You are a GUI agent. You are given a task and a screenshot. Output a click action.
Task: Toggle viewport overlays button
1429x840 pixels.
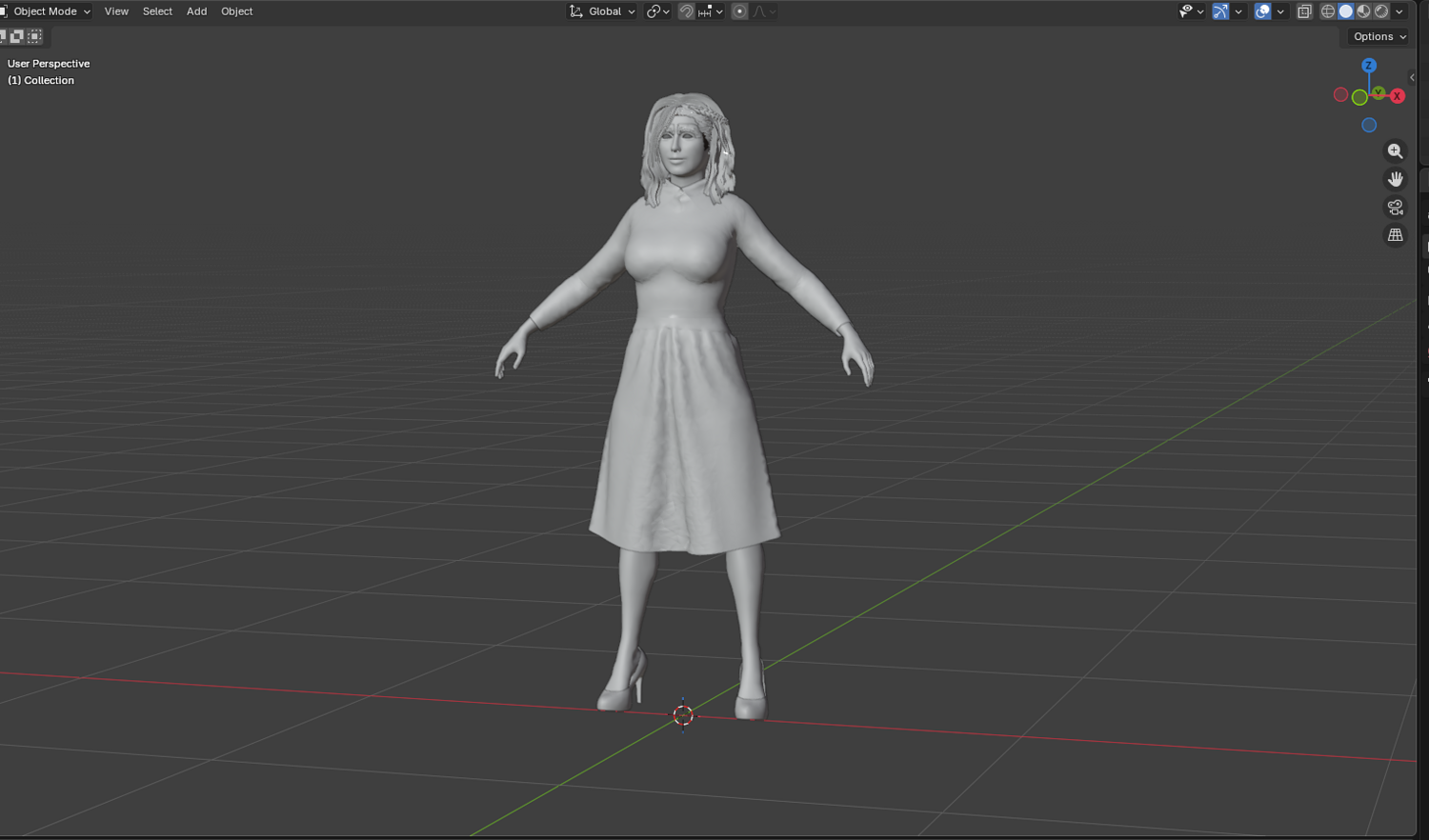tap(1262, 11)
